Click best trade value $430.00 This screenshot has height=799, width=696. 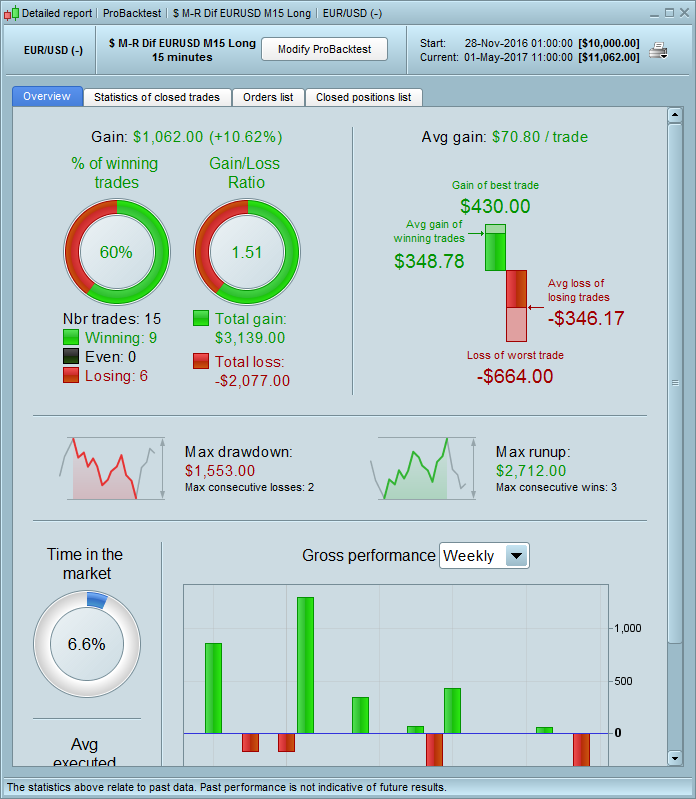point(495,206)
